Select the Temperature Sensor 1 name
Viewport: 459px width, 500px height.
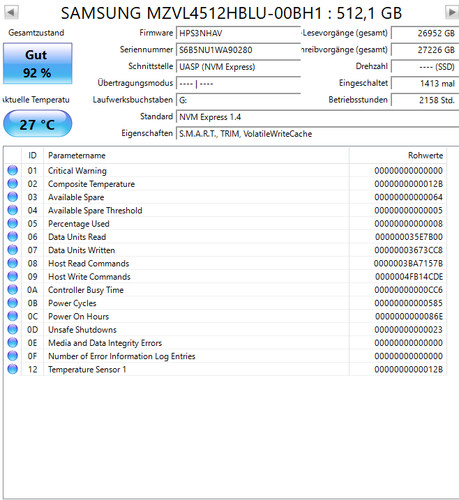point(87,370)
